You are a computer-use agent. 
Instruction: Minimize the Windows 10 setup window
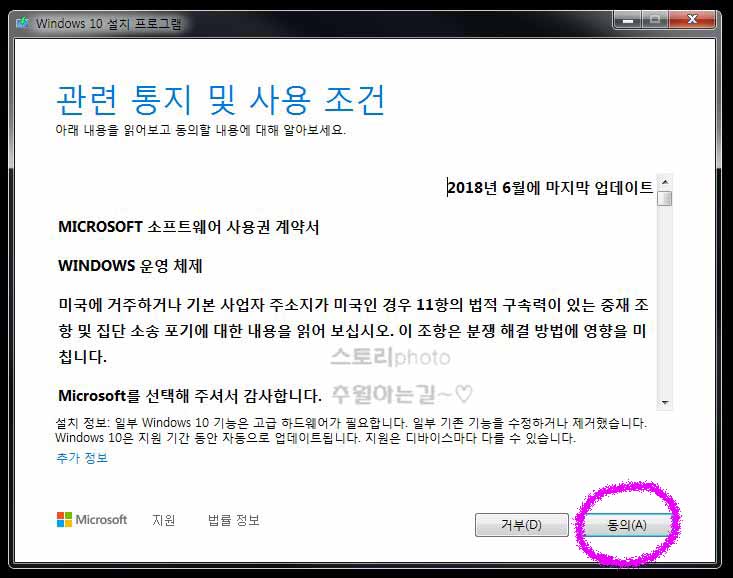point(628,20)
